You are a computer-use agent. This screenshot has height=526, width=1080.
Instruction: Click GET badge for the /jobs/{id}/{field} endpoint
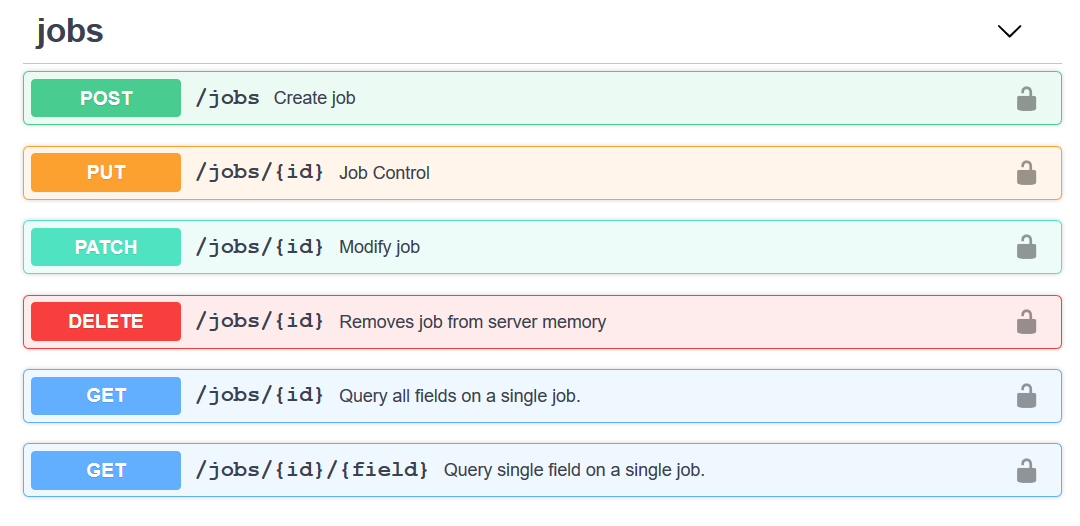click(x=106, y=471)
